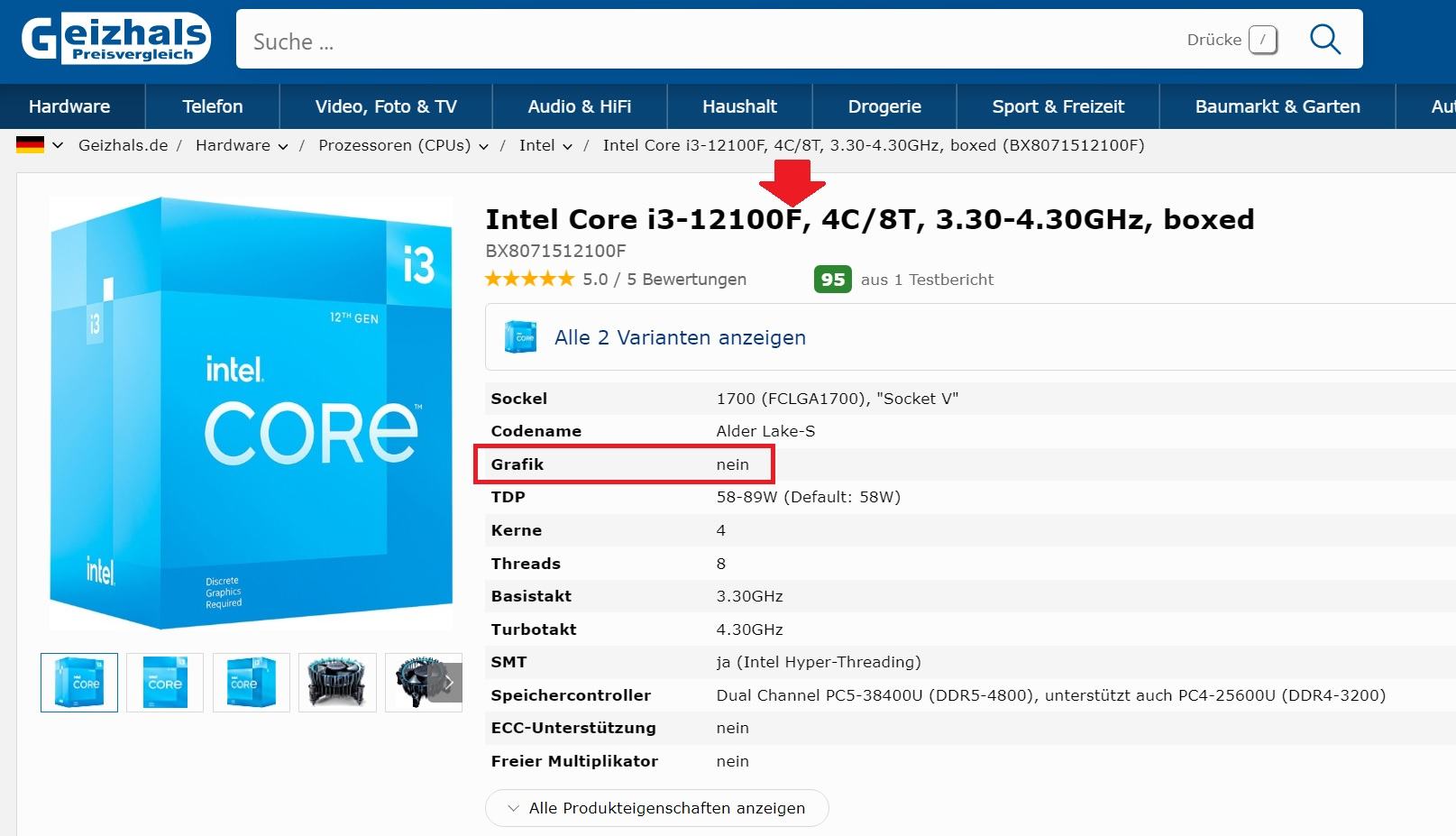This screenshot has height=836, width=1456.
Task: Click the Speichercontroller label
Action: tap(571, 695)
